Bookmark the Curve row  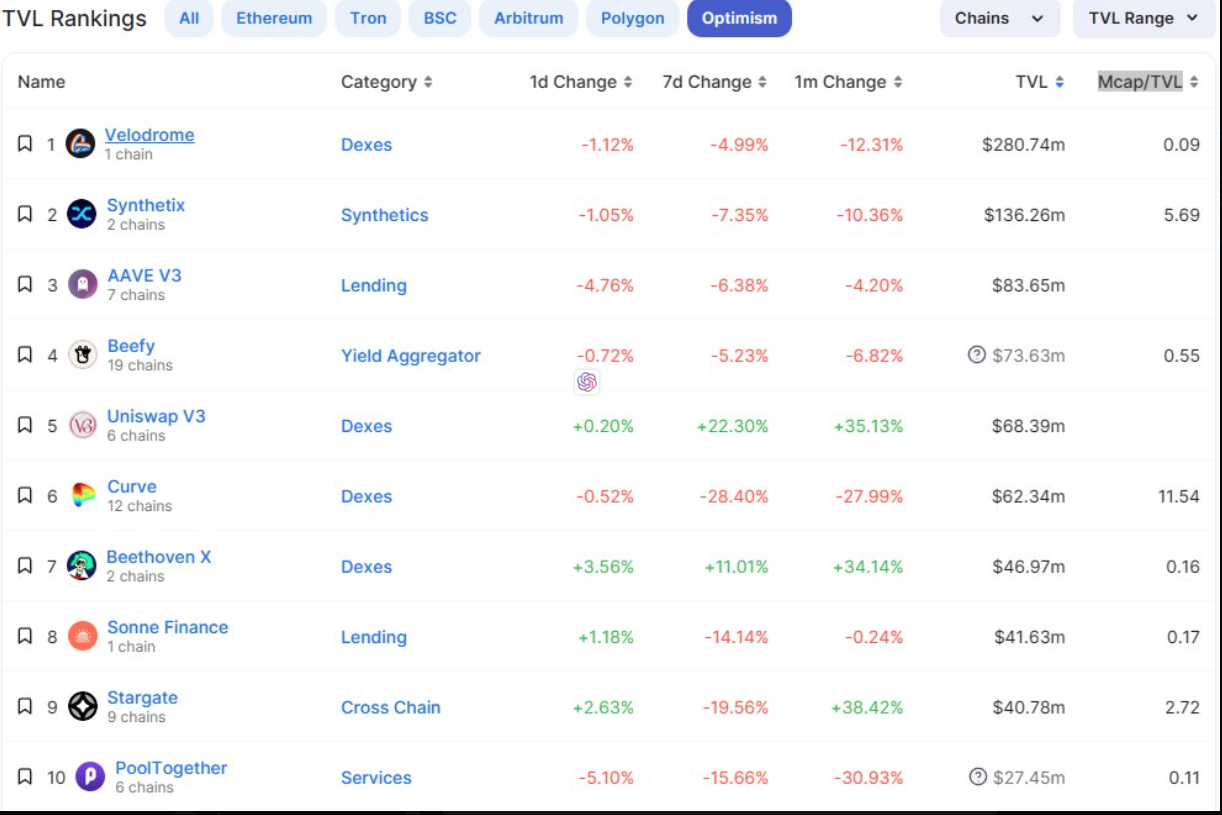[25, 496]
